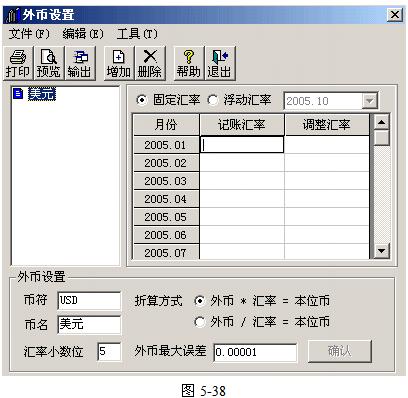Select the 2005.05 row header
The image size is (408, 398).
pos(166,217)
